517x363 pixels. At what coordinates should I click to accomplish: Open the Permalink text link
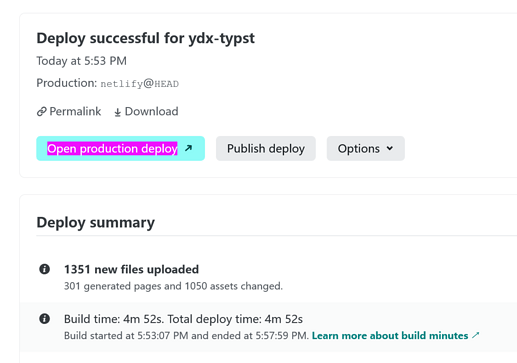coord(75,111)
